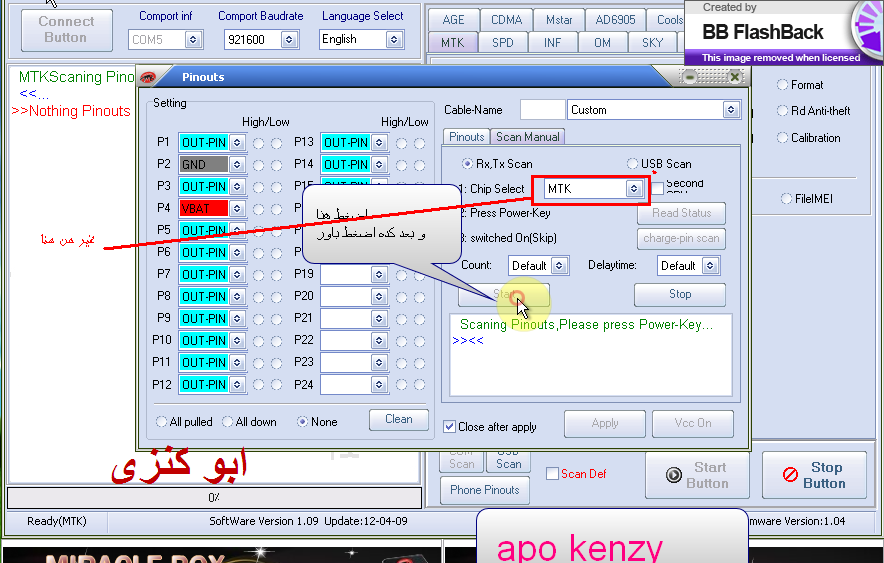
Task: Select the Rd Anti-theft radio option
Action: point(782,111)
